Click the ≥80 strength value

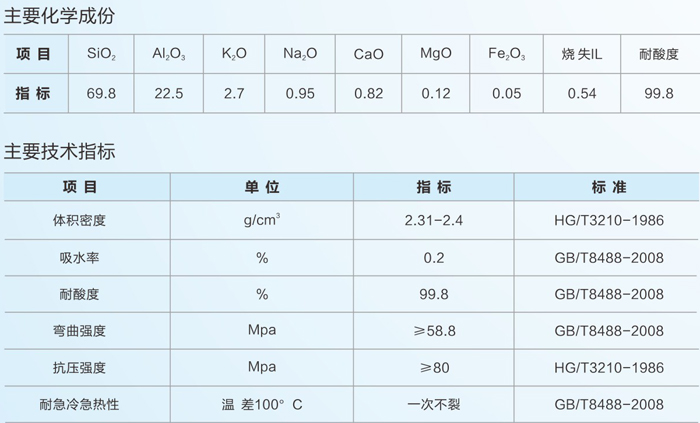434,368
